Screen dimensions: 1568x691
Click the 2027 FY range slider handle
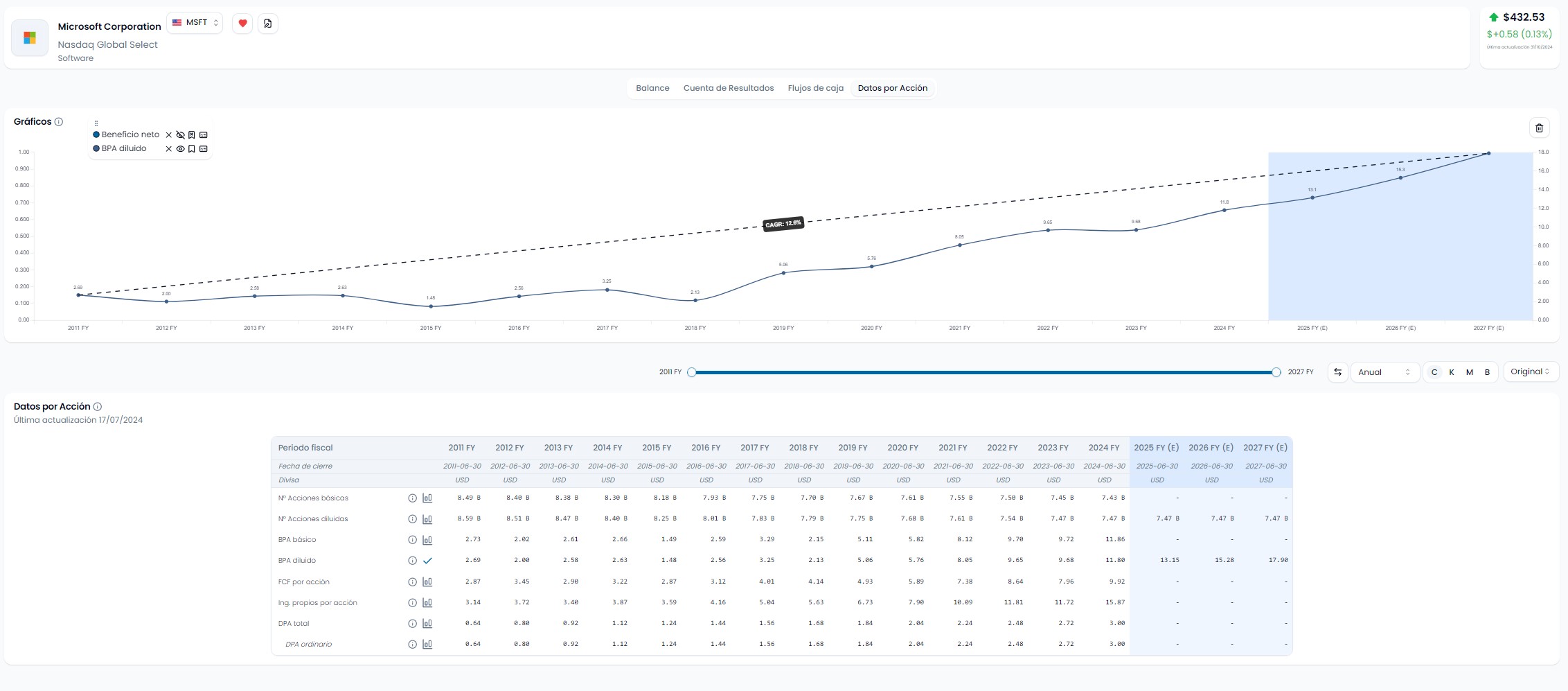[x=1276, y=372]
